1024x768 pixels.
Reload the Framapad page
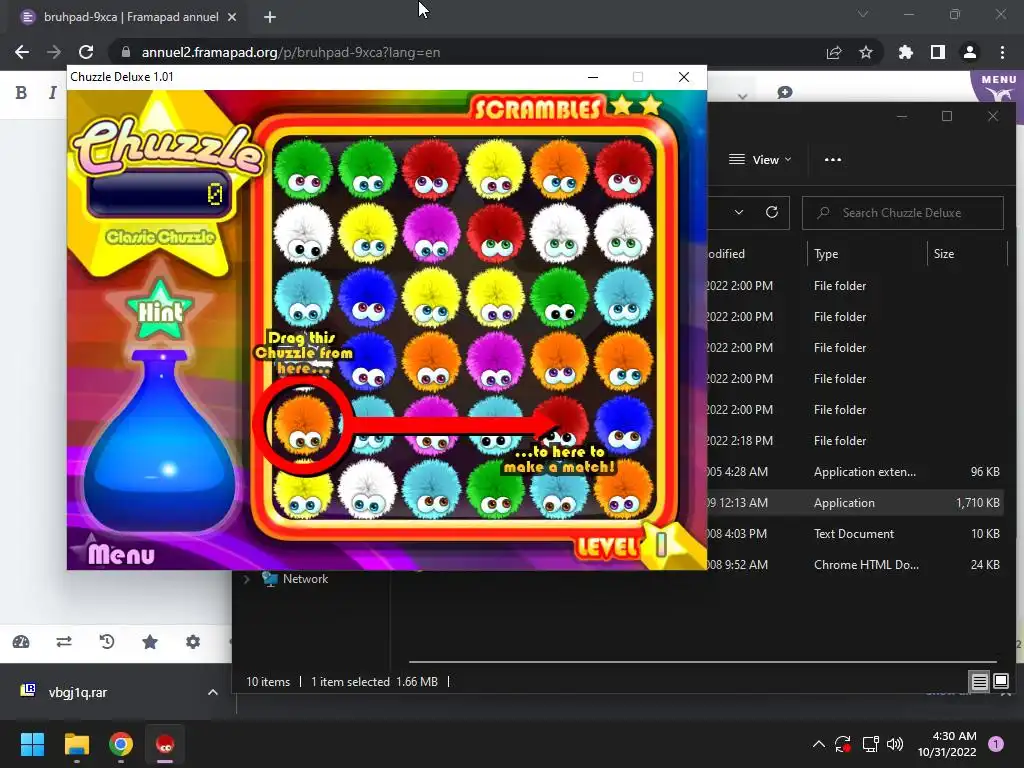click(86, 52)
